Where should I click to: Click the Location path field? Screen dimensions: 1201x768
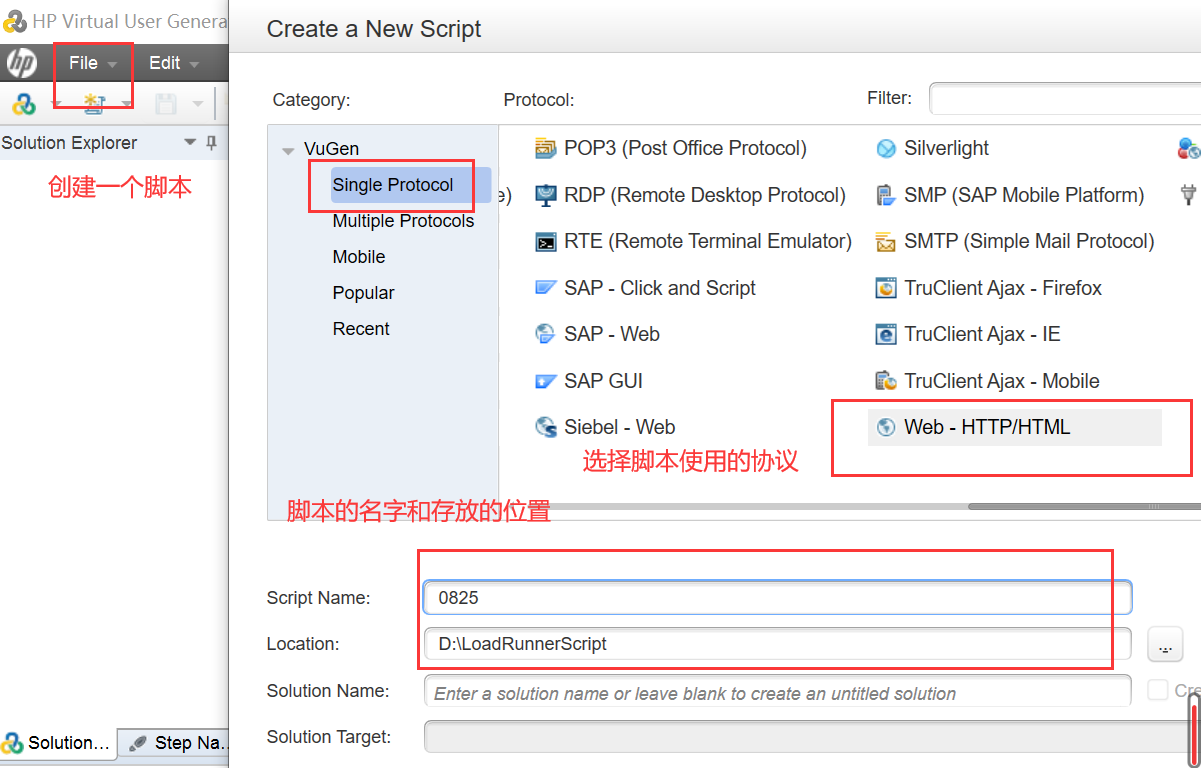(777, 644)
